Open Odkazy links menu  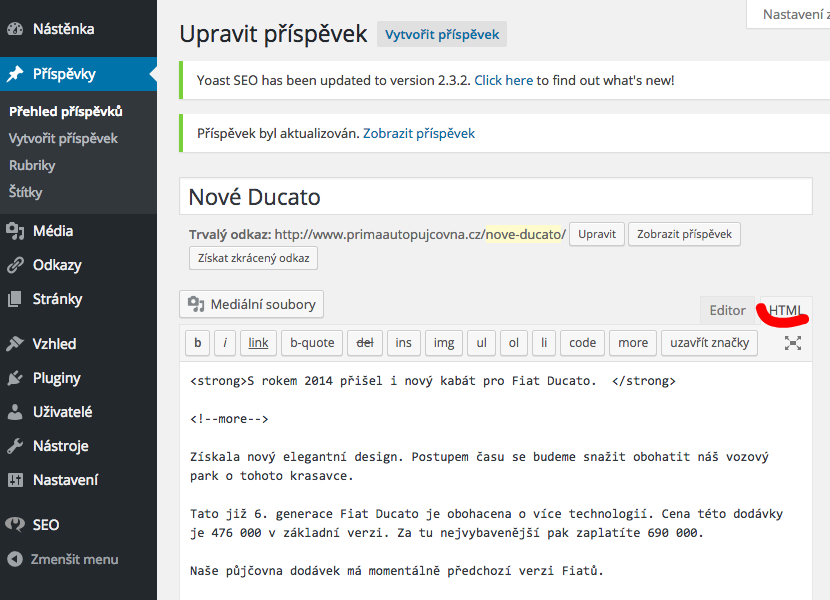78,265
